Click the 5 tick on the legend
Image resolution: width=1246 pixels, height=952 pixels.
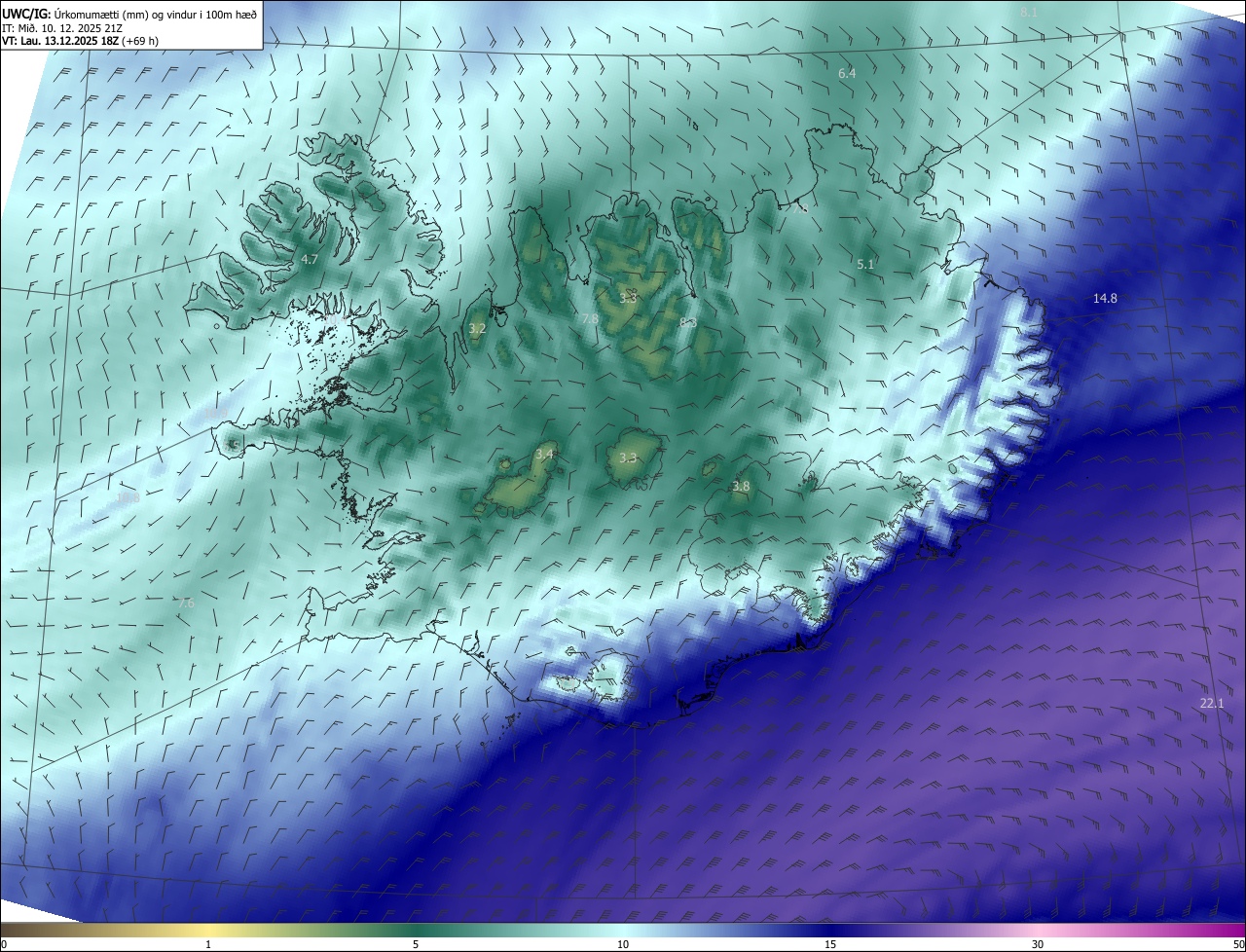click(x=416, y=944)
